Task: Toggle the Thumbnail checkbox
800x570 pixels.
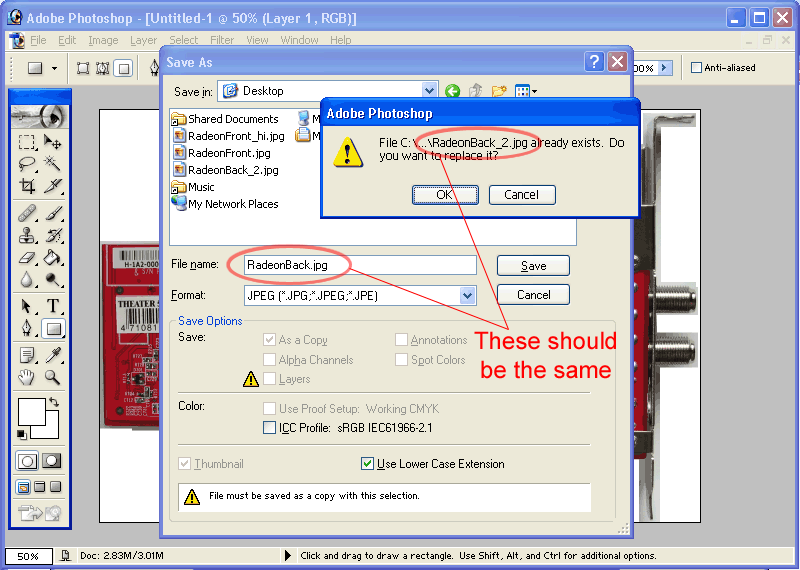Action: tap(184, 463)
